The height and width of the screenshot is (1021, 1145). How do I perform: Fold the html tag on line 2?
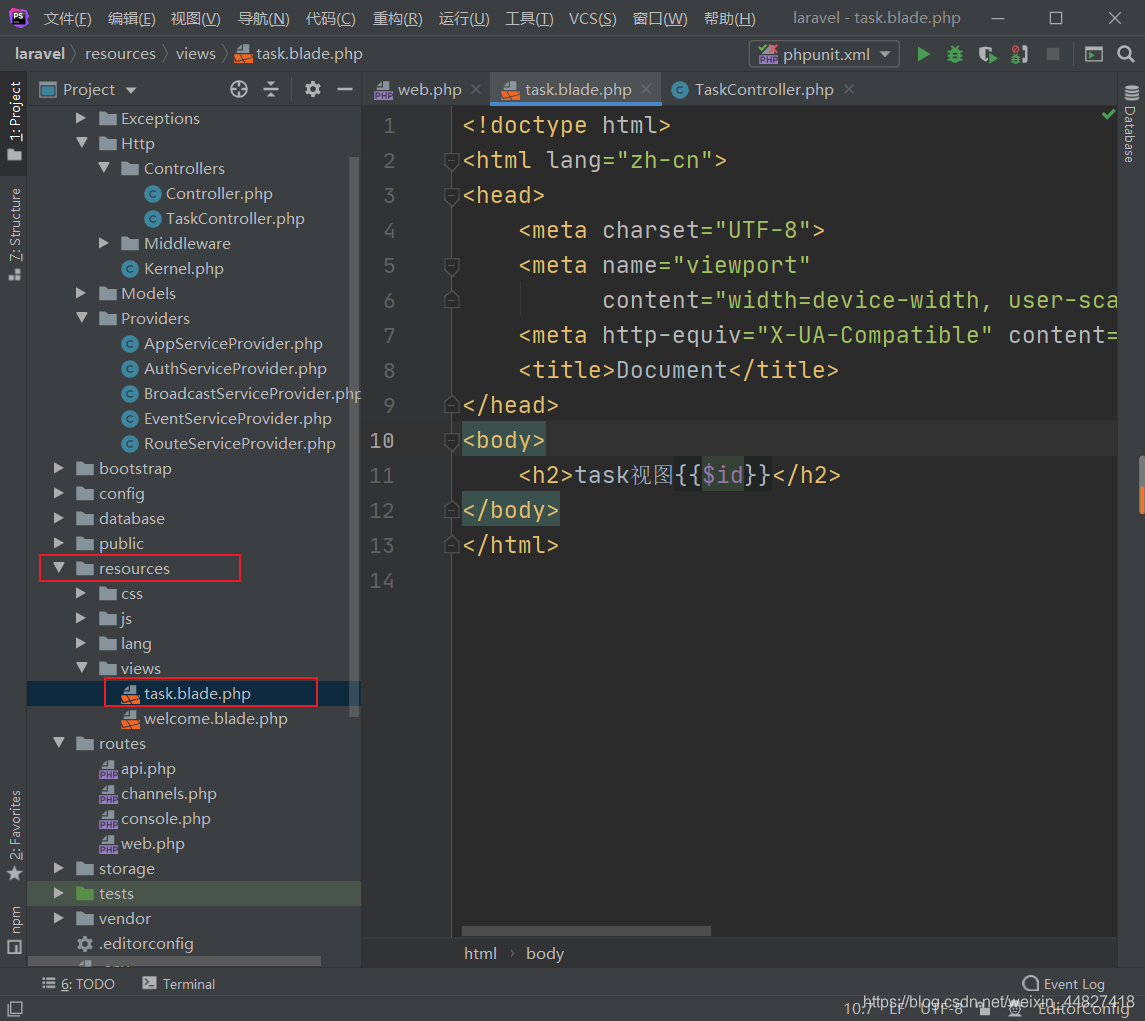click(452, 160)
